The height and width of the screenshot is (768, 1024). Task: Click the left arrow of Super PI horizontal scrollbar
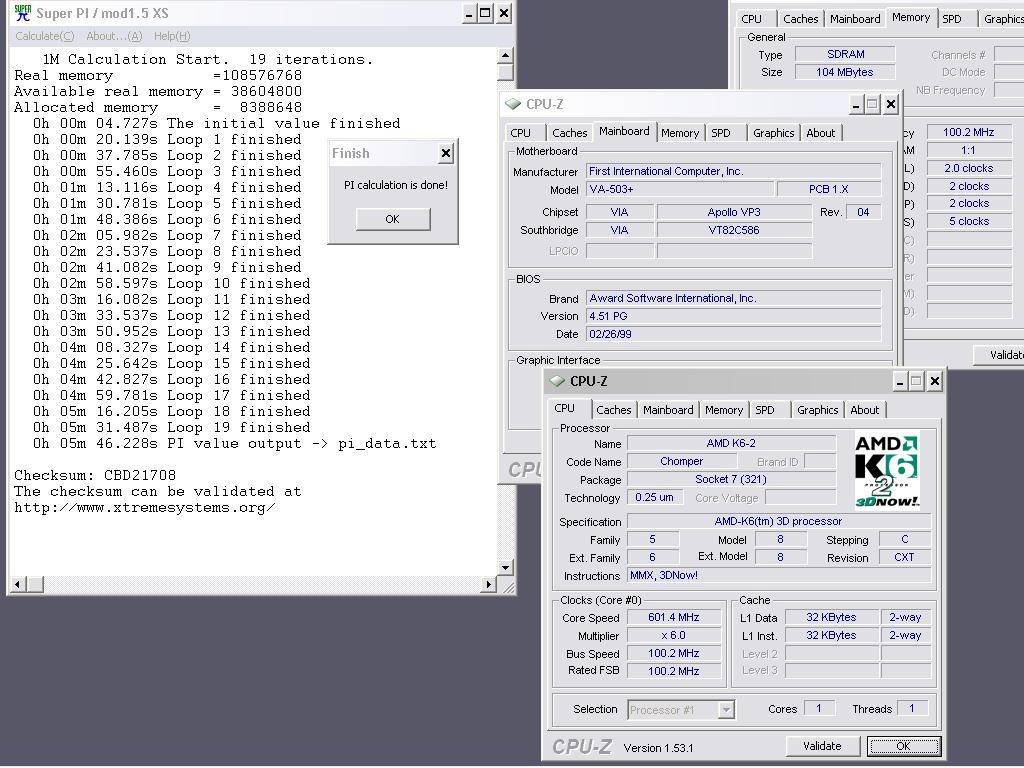19,584
